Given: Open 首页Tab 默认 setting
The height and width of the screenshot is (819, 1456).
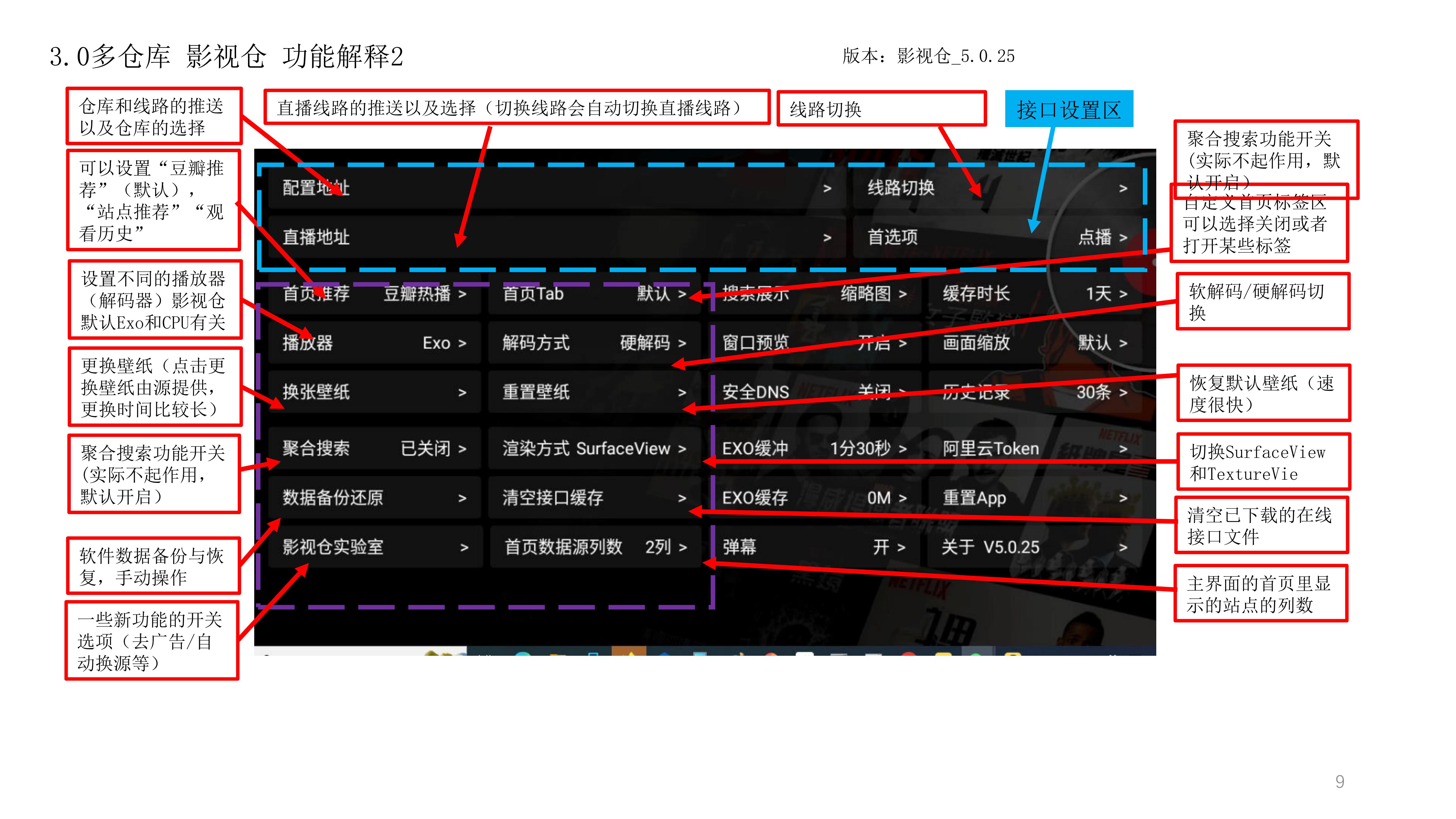Looking at the screenshot, I should pos(594,294).
